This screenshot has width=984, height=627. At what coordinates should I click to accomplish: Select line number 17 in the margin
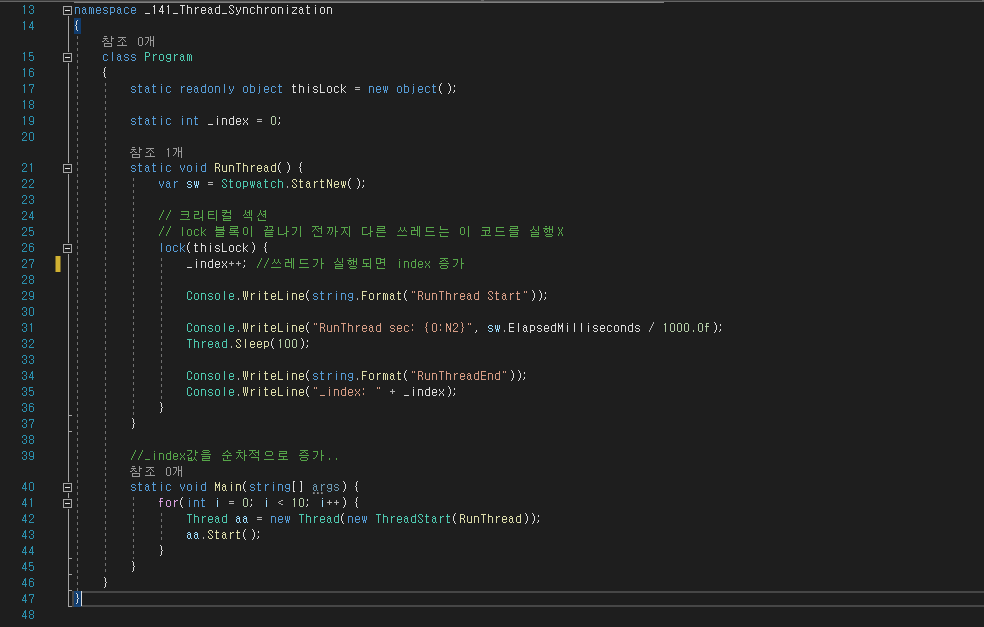pyautogui.click(x=28, y=89)
